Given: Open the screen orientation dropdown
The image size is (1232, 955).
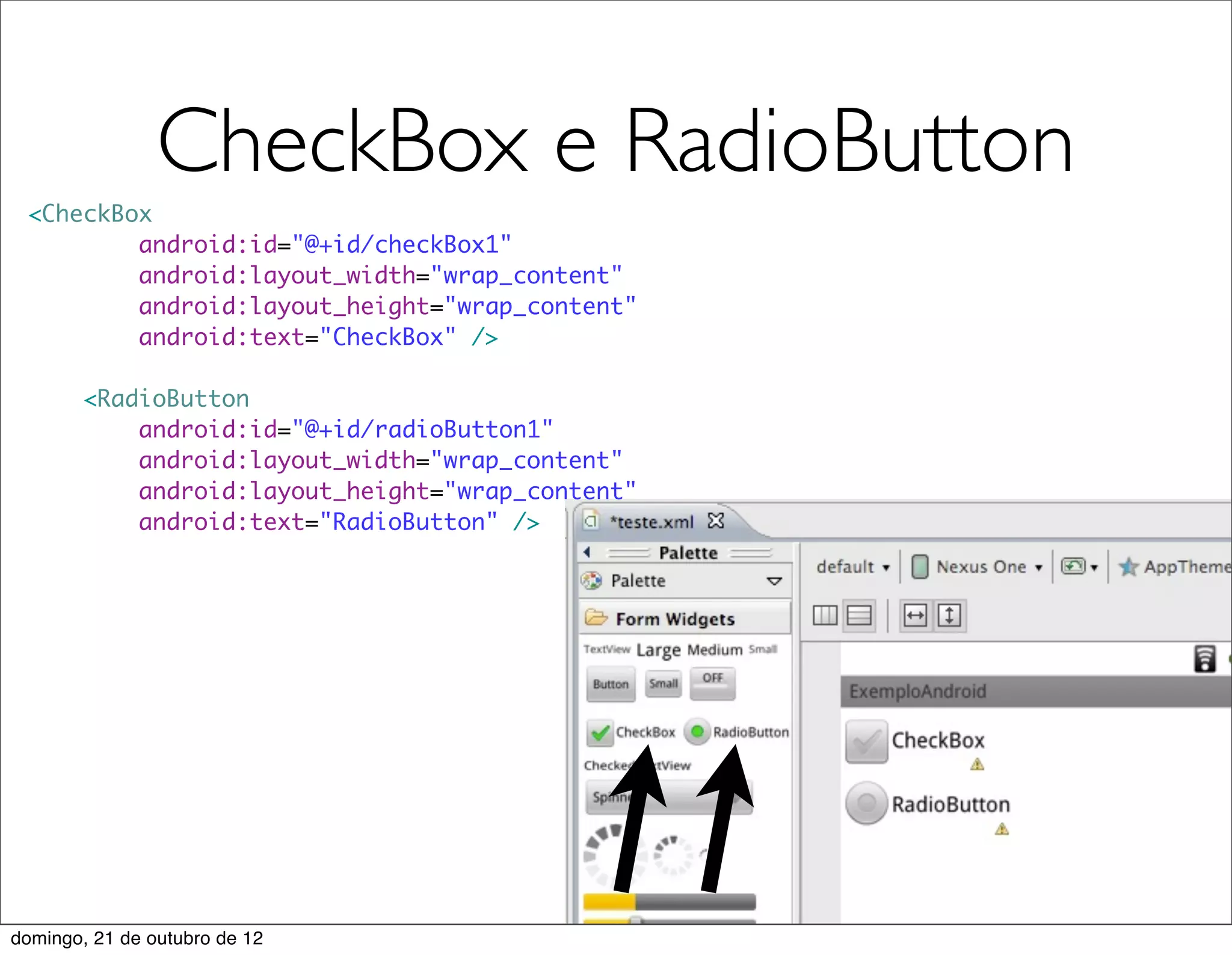Looking at the screenshot, I should (1080, 567).
